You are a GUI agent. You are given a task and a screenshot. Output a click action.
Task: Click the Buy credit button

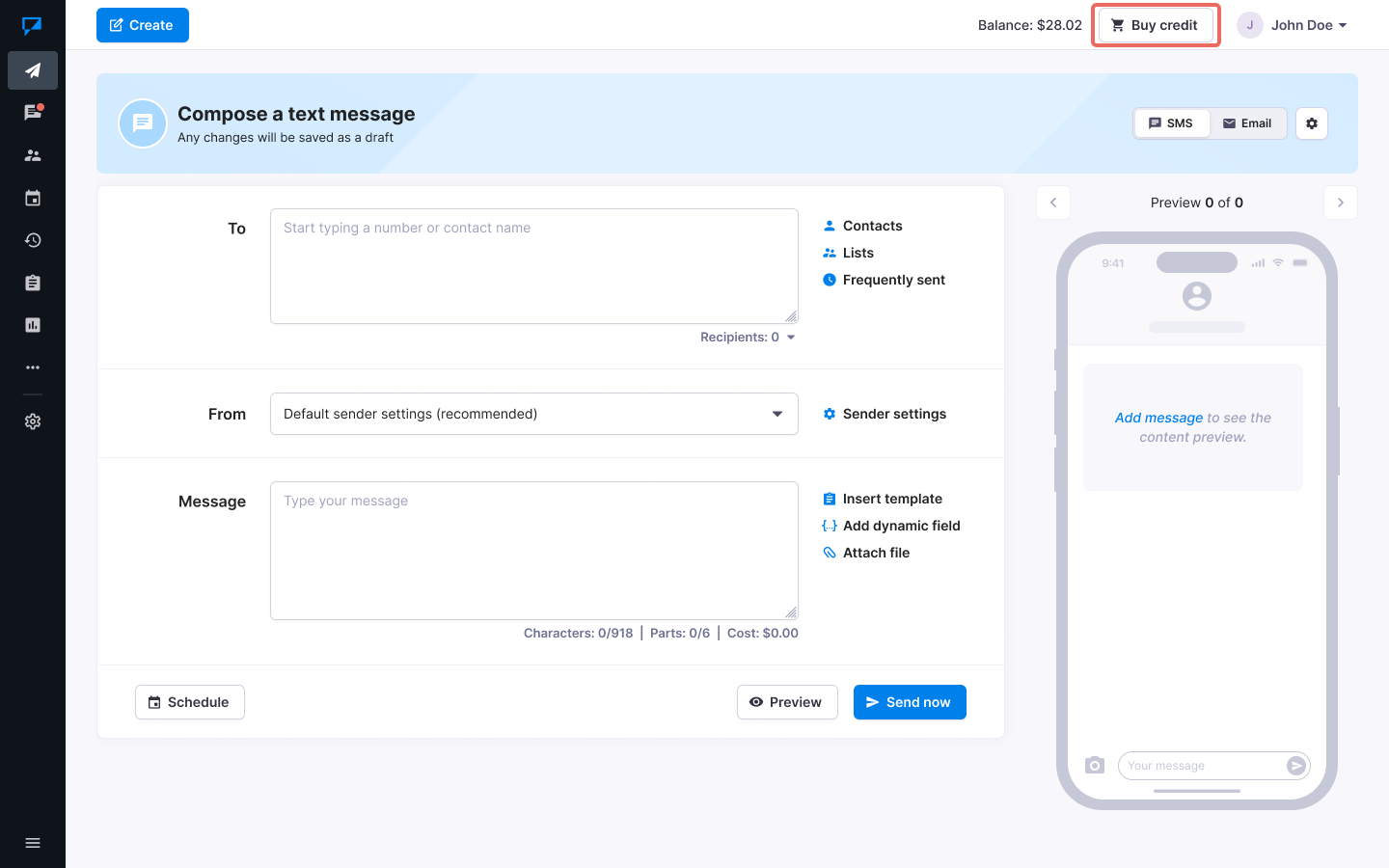[1155, 25]
